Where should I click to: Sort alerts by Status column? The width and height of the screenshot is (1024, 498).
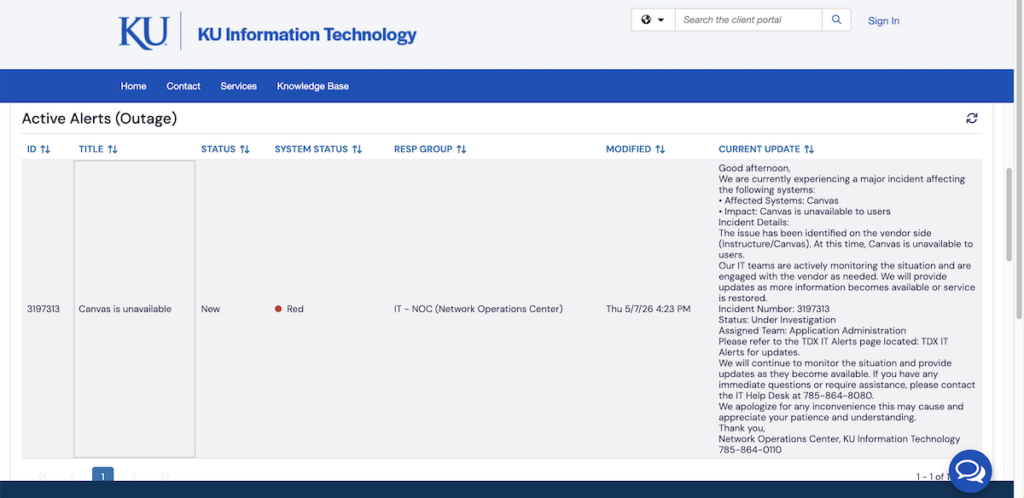tap(225, 149)
